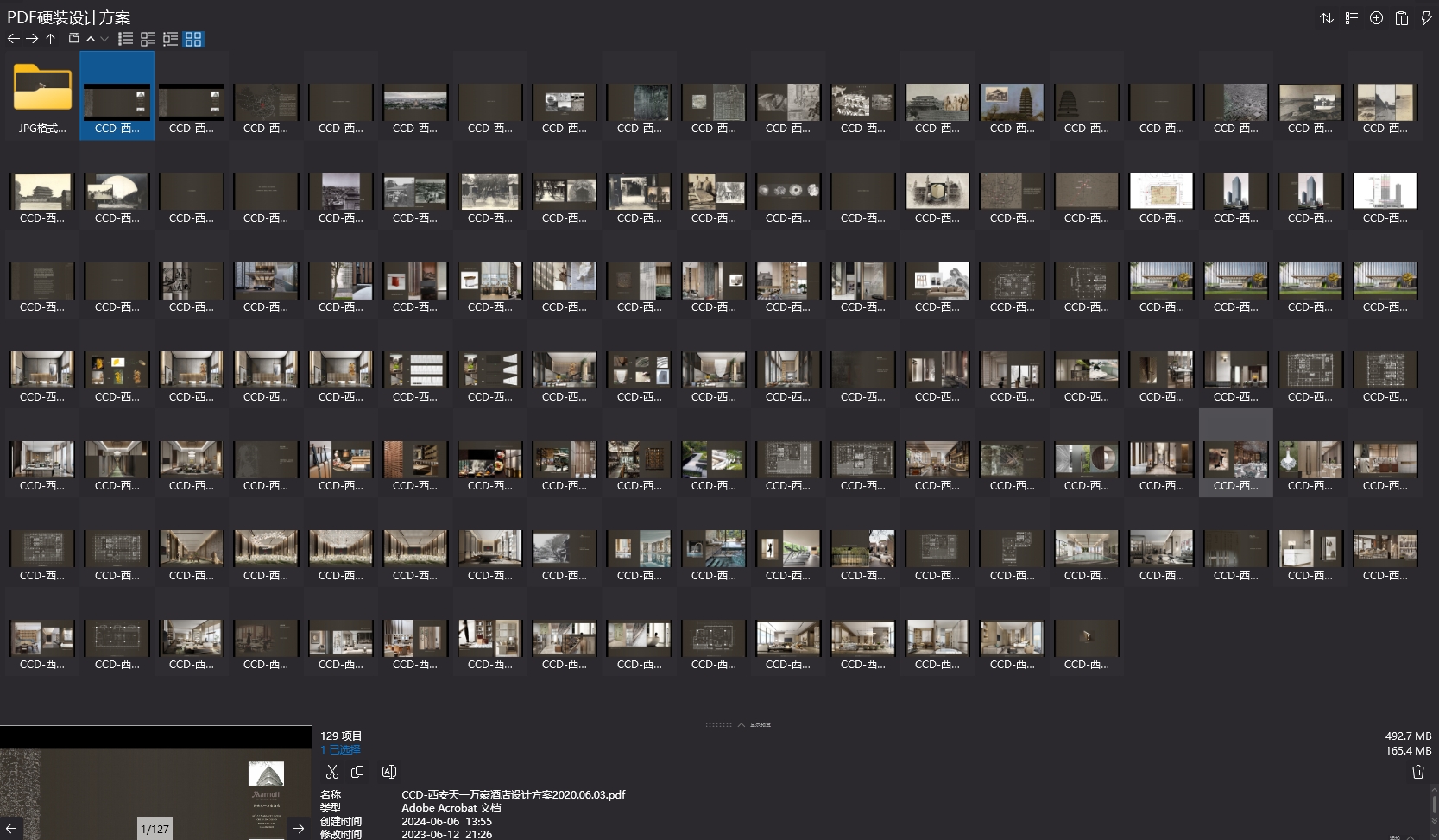Click the lightning bolt quick action icon
Image resolution: width=1439 pixels, height=840 pixels.
[x=1426, y=18]
